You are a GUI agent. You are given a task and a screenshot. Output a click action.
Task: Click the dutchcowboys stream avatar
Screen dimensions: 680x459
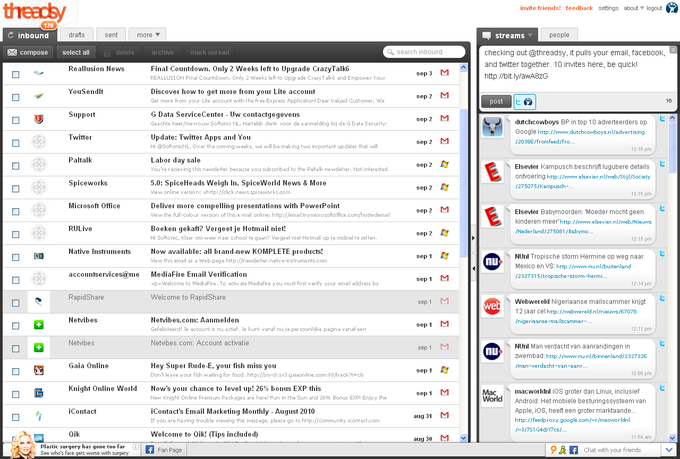[492, 128]
